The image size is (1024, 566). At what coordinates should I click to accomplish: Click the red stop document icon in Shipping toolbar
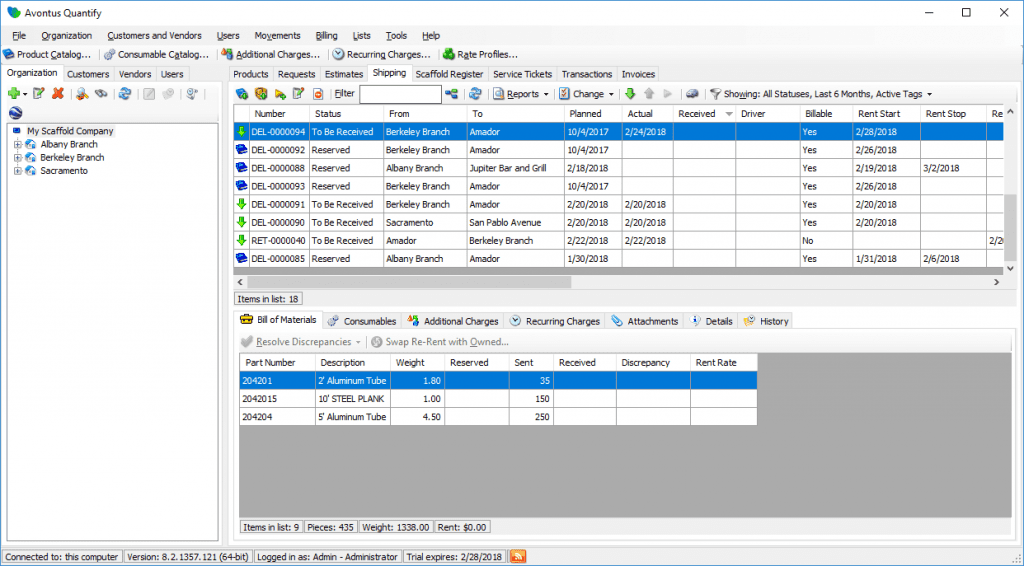pos(318,94)
